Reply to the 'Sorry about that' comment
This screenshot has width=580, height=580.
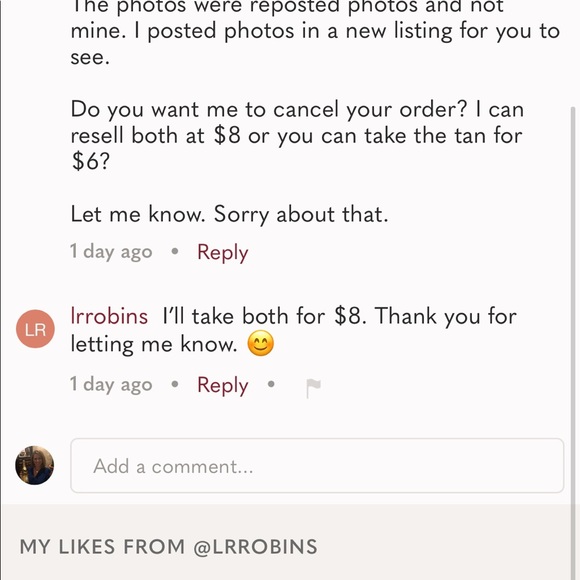[x=223, y=253]
